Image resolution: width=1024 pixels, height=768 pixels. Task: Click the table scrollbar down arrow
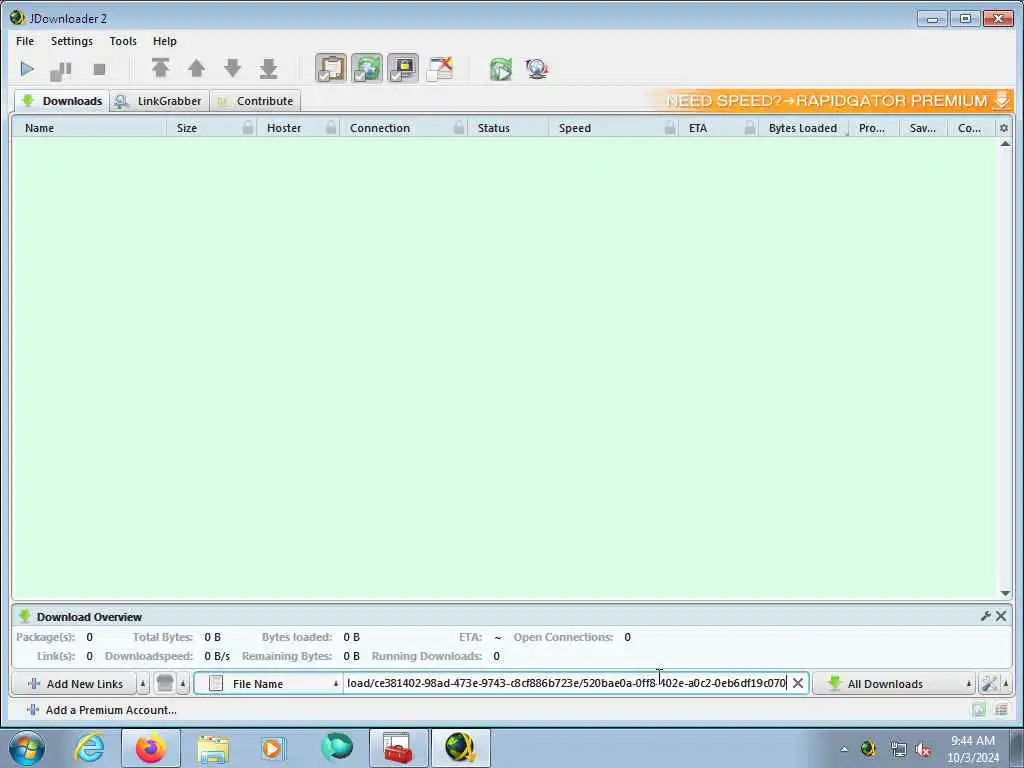pos(1005,593)
